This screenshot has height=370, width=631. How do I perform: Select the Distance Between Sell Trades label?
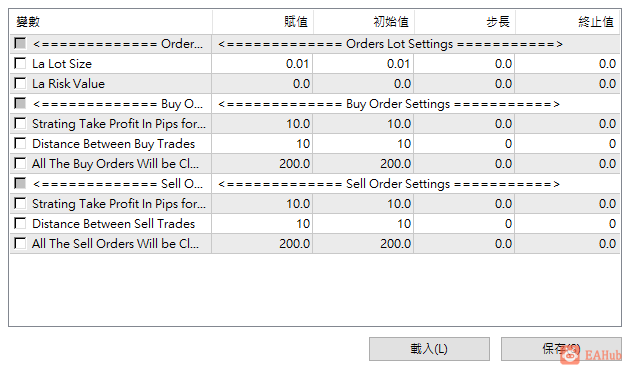113,223
